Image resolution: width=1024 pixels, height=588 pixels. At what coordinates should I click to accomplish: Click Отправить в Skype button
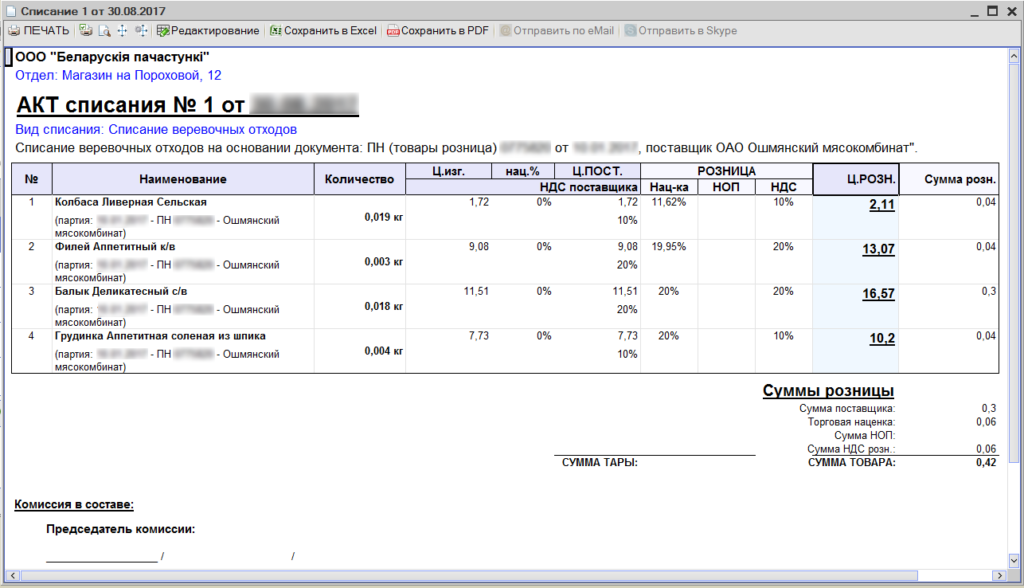[681, 31]
